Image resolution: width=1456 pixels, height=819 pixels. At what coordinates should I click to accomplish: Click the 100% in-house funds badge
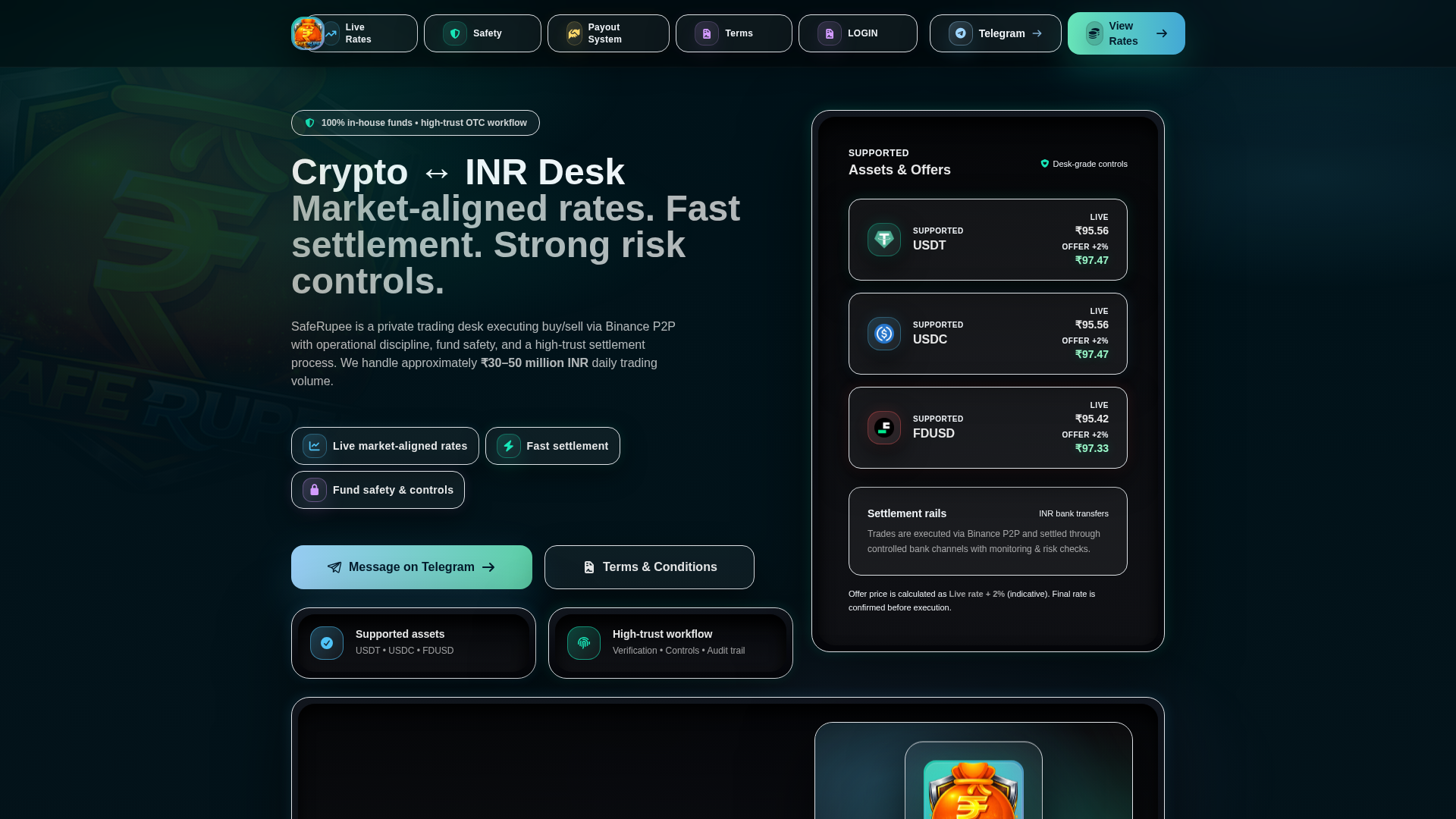[416, 123]
